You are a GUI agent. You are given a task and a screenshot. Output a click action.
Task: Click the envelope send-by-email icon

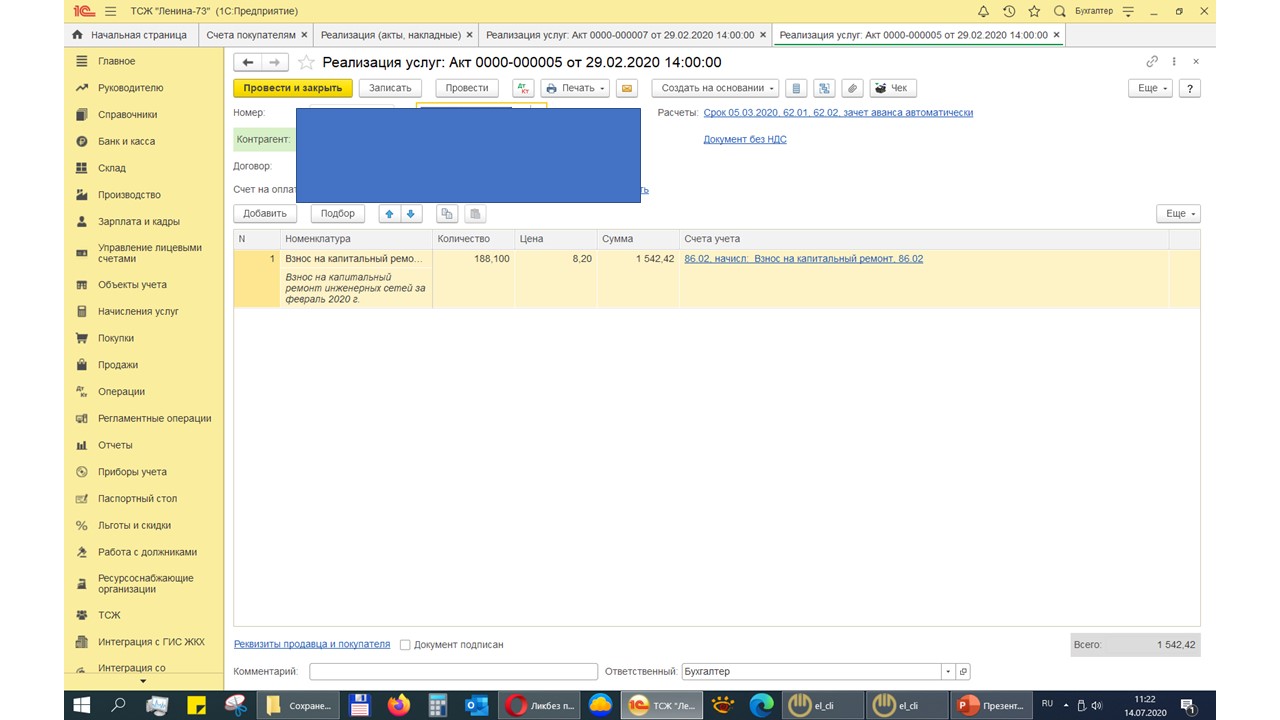627,88
